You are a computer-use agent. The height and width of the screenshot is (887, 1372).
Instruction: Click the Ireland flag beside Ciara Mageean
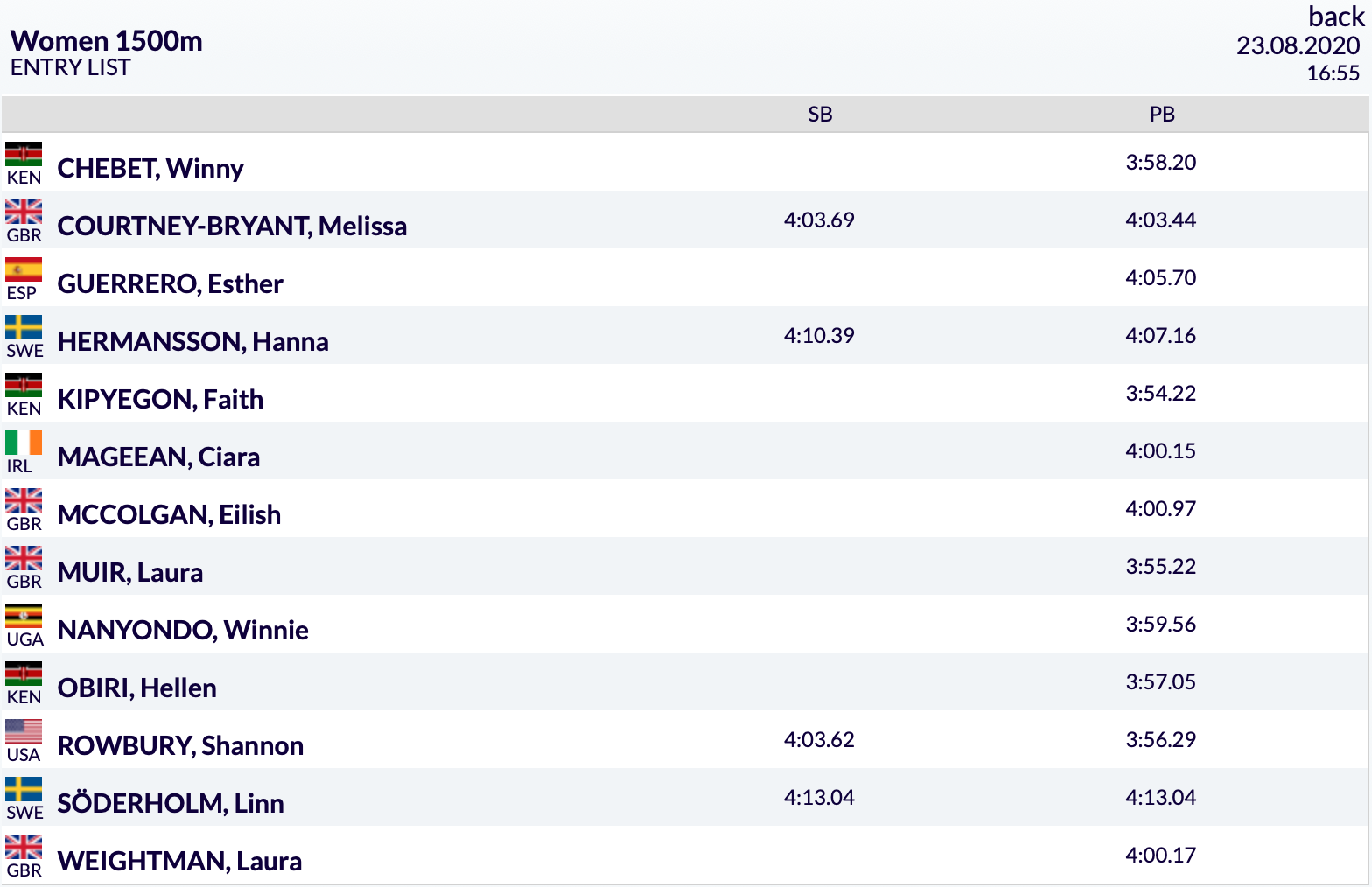(24, 443)
